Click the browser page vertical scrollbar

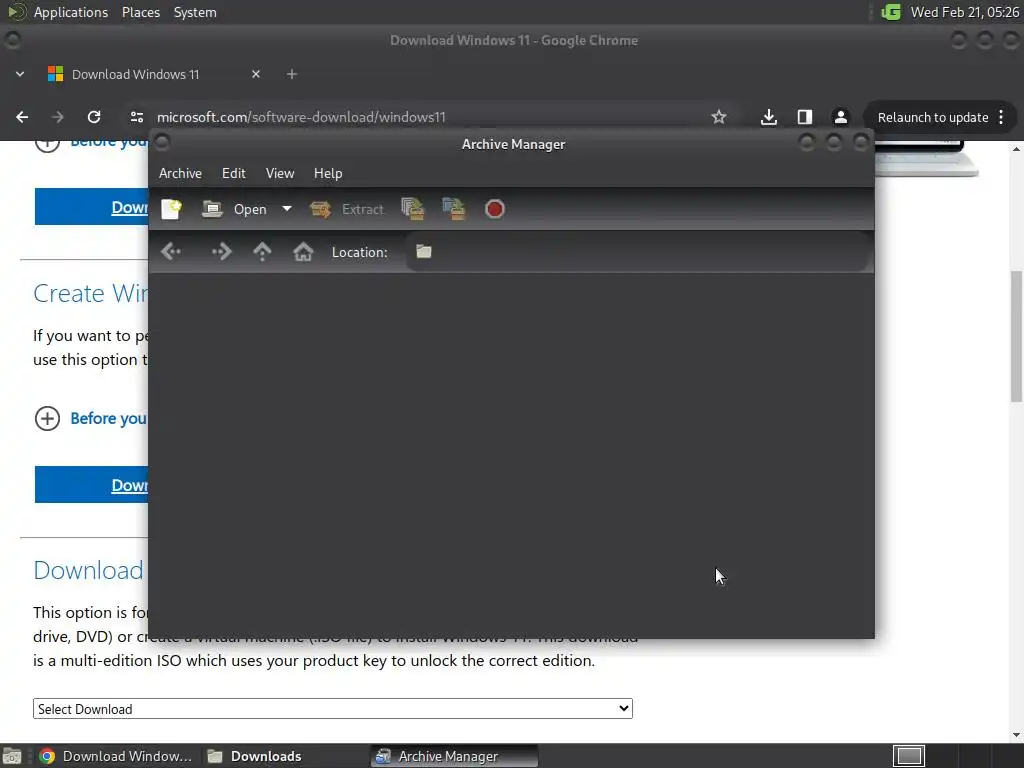1016,336
